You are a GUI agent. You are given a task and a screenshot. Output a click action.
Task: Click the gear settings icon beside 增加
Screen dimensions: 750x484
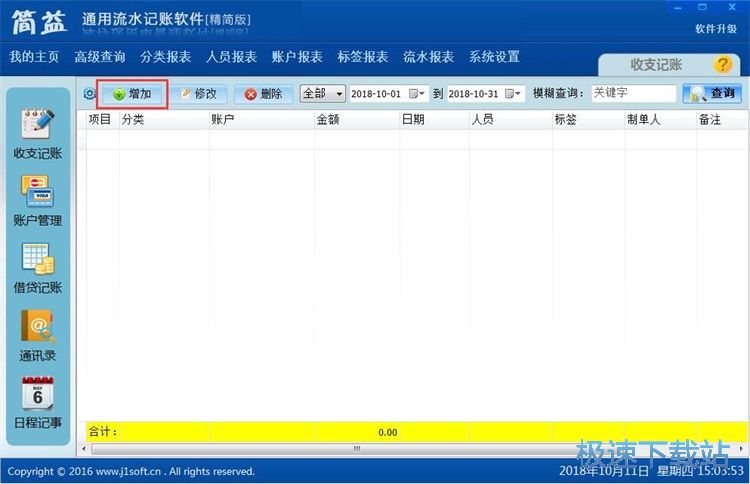click(x=89, y=93)
